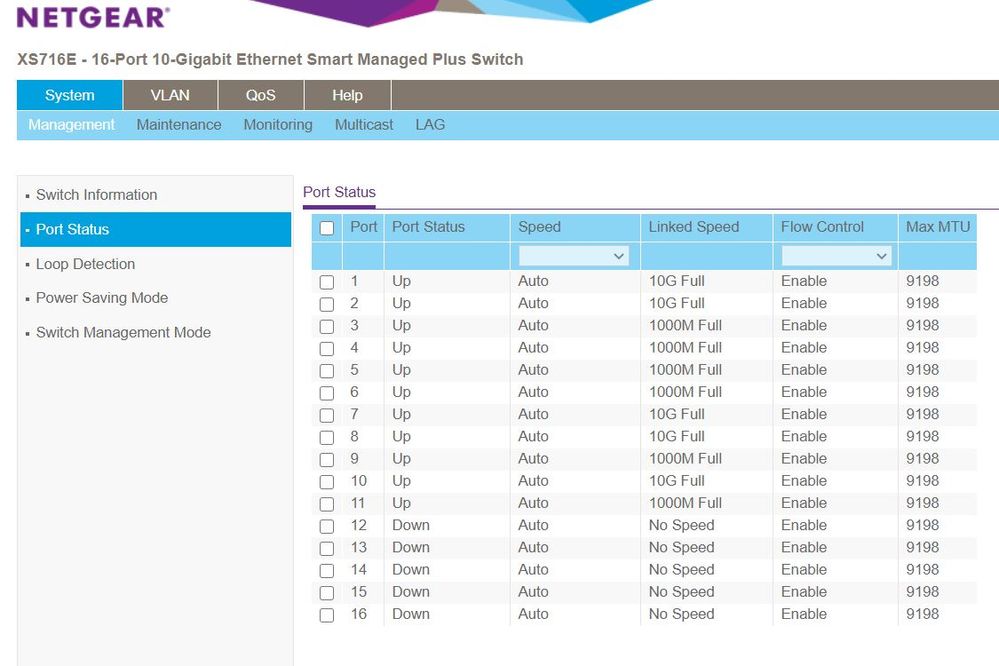Open the VLAN tab
This screenshot has width=999, height=666.
coord(170,95)
